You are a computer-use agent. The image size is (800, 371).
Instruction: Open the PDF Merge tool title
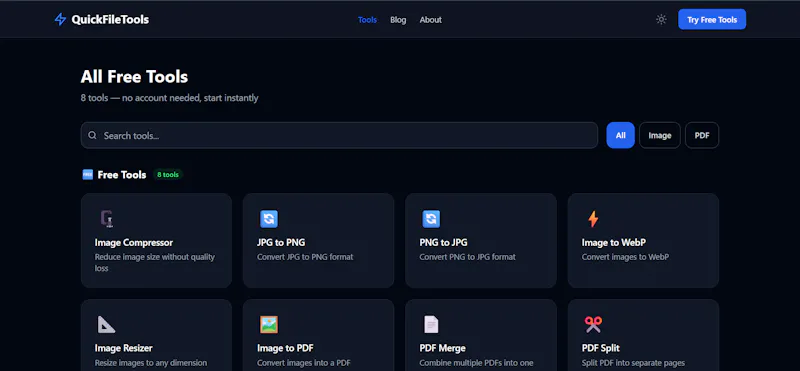coord(442,348)
